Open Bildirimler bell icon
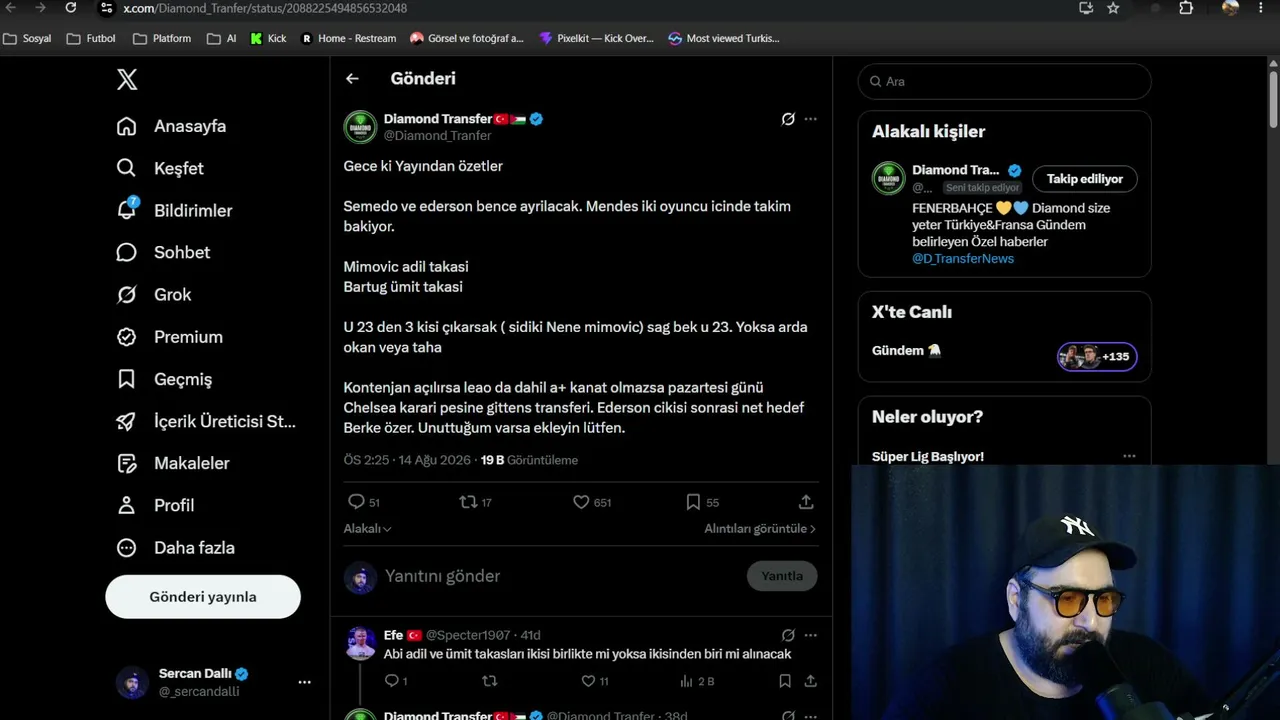This screenshot has height=720, width=1280. (x=126, y=210)
